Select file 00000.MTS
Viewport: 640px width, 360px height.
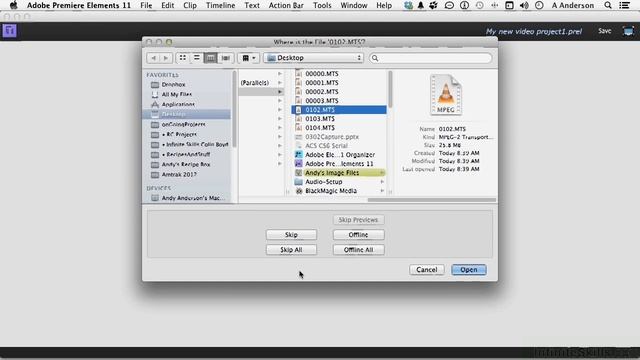pyautogui.click(x=322, y=74)
